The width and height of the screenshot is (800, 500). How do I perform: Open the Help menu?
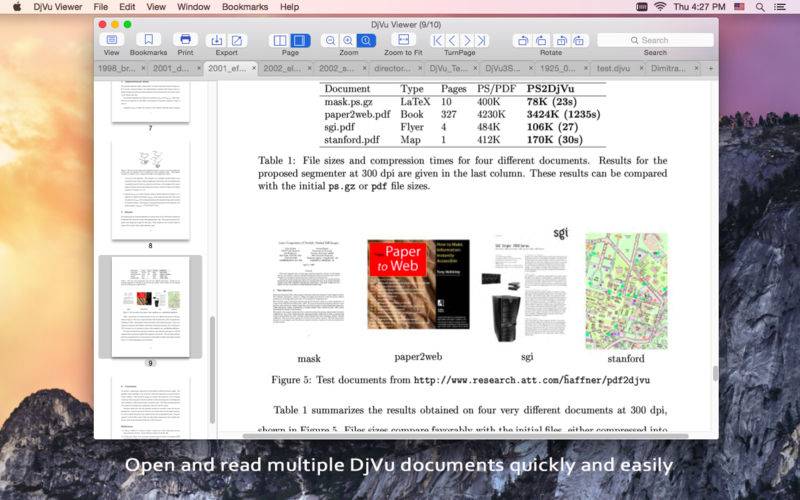289,7
